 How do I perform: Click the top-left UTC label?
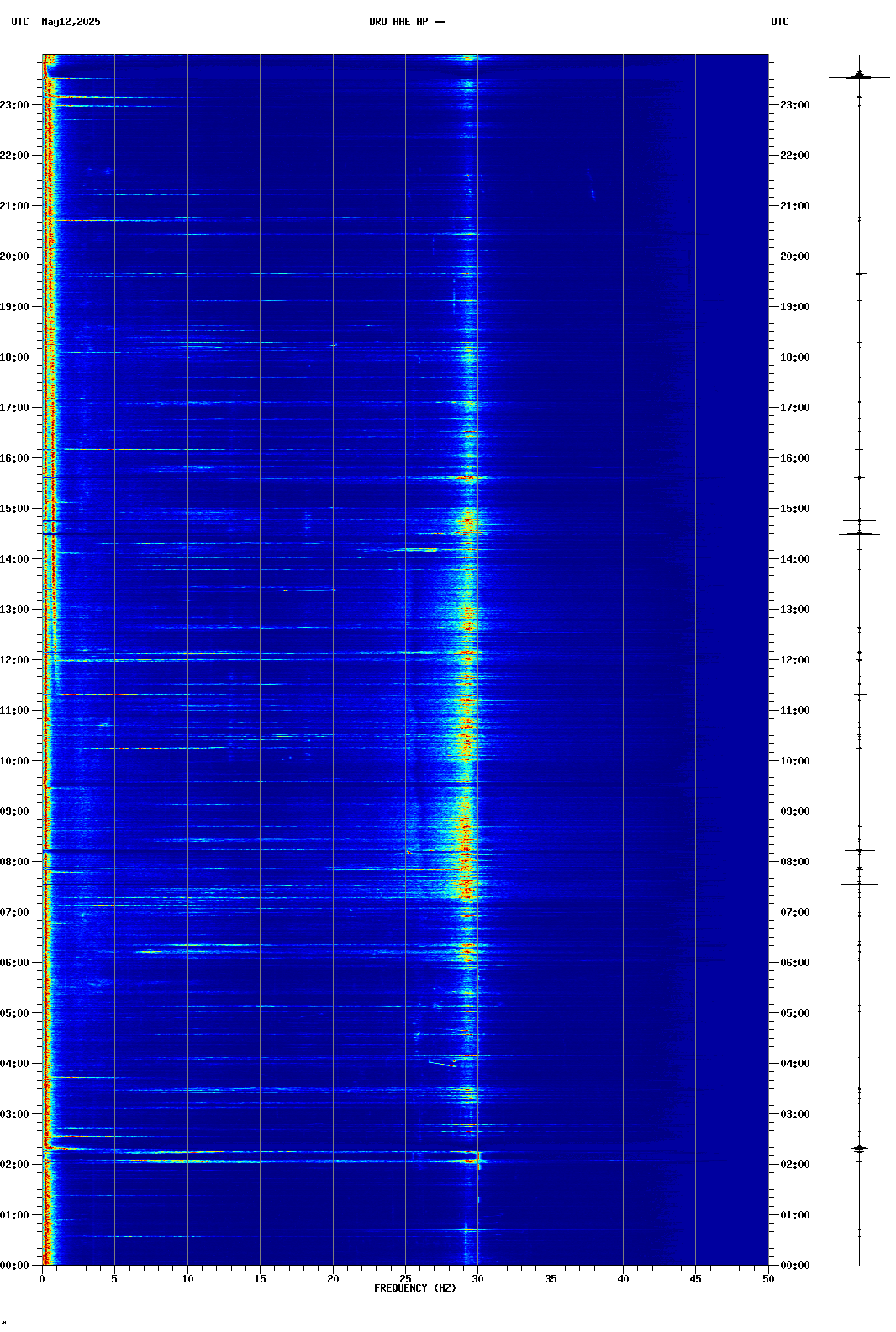tap(20, 22)
